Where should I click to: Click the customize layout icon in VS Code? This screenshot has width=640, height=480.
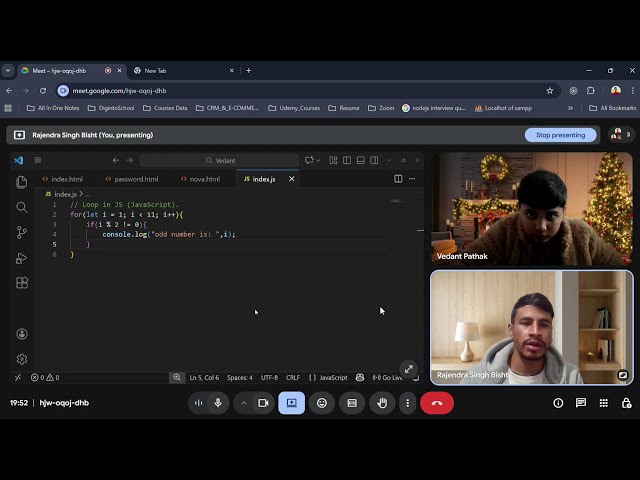(333, 160)
